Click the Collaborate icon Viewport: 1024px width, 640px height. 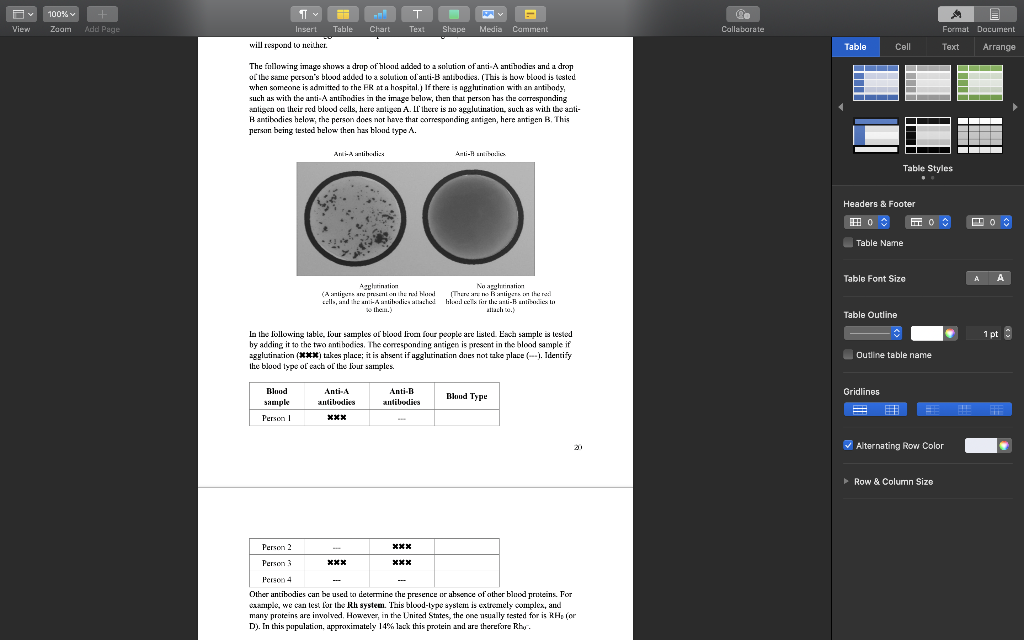point(742,14)
